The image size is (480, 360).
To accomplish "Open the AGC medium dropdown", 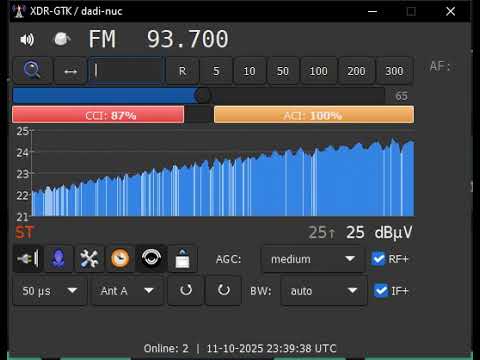I will click(x=313, y=259).
